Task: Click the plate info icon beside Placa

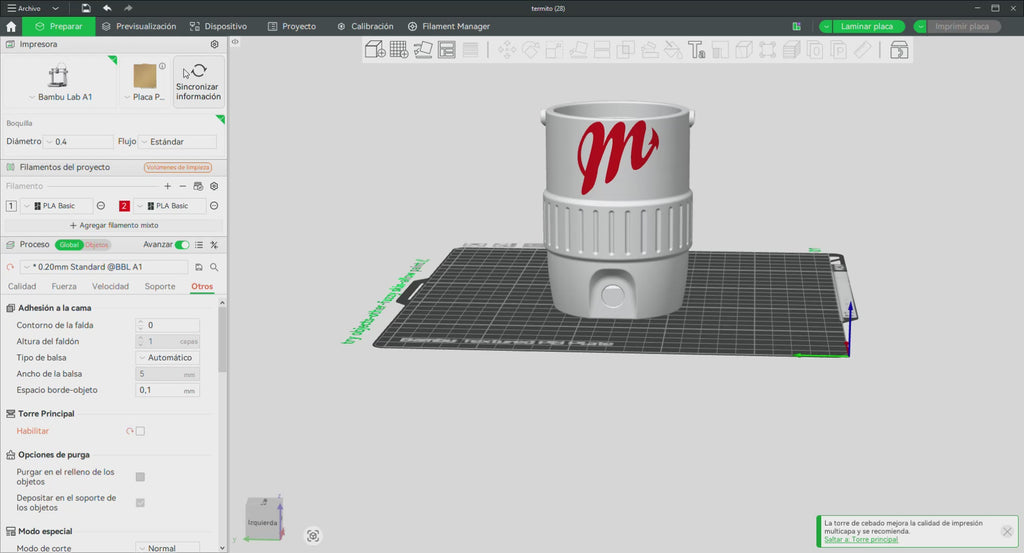Action: pos(162,66)
